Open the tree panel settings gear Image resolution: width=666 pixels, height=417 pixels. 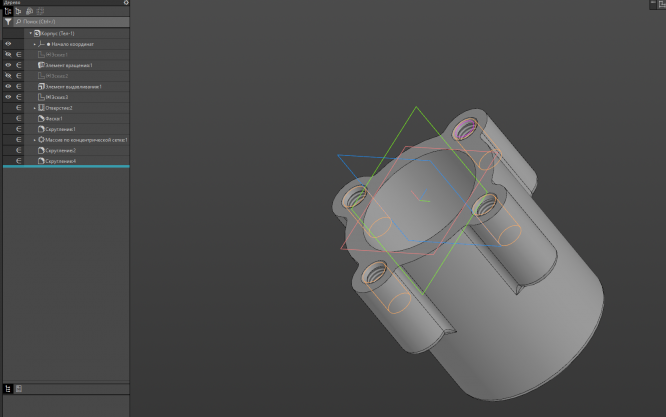[x=125, y=3]
